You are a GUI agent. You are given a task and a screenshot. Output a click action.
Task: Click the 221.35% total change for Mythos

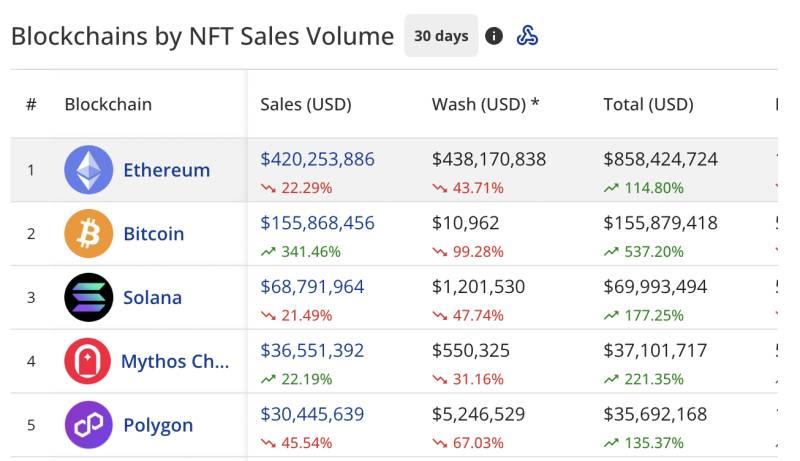[644, 379]
